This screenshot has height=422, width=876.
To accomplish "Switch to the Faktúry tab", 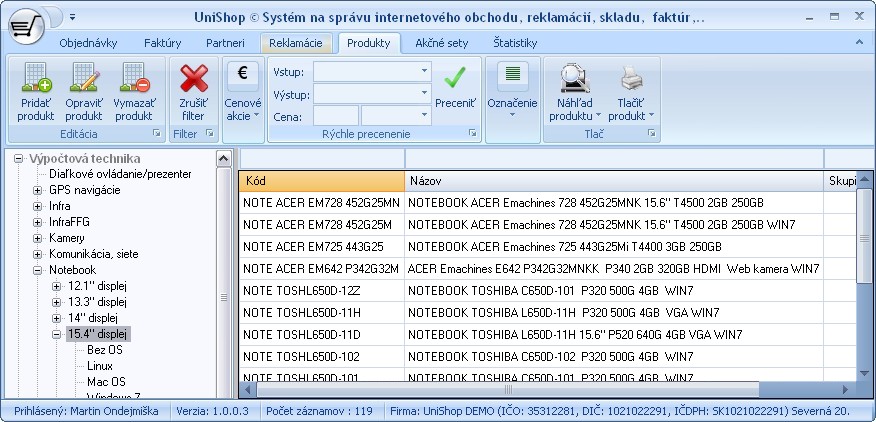I will pyautogui.click(x=163, y=43).
